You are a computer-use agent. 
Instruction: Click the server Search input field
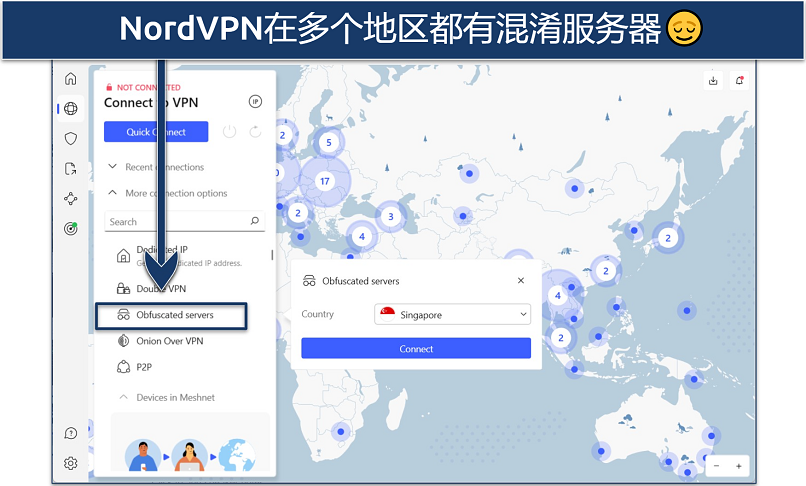click(177, 222)
